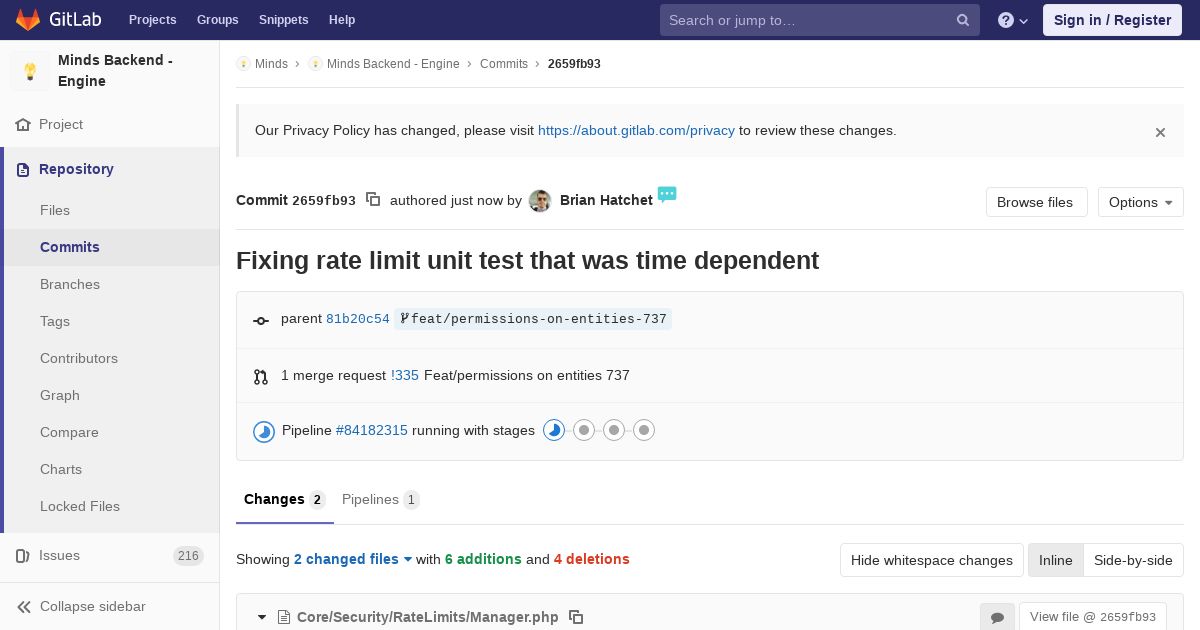The height and width of the screenshot is (630, 1200).
Task: Open the Pipelines tab
Action: (x=380, y=499)
